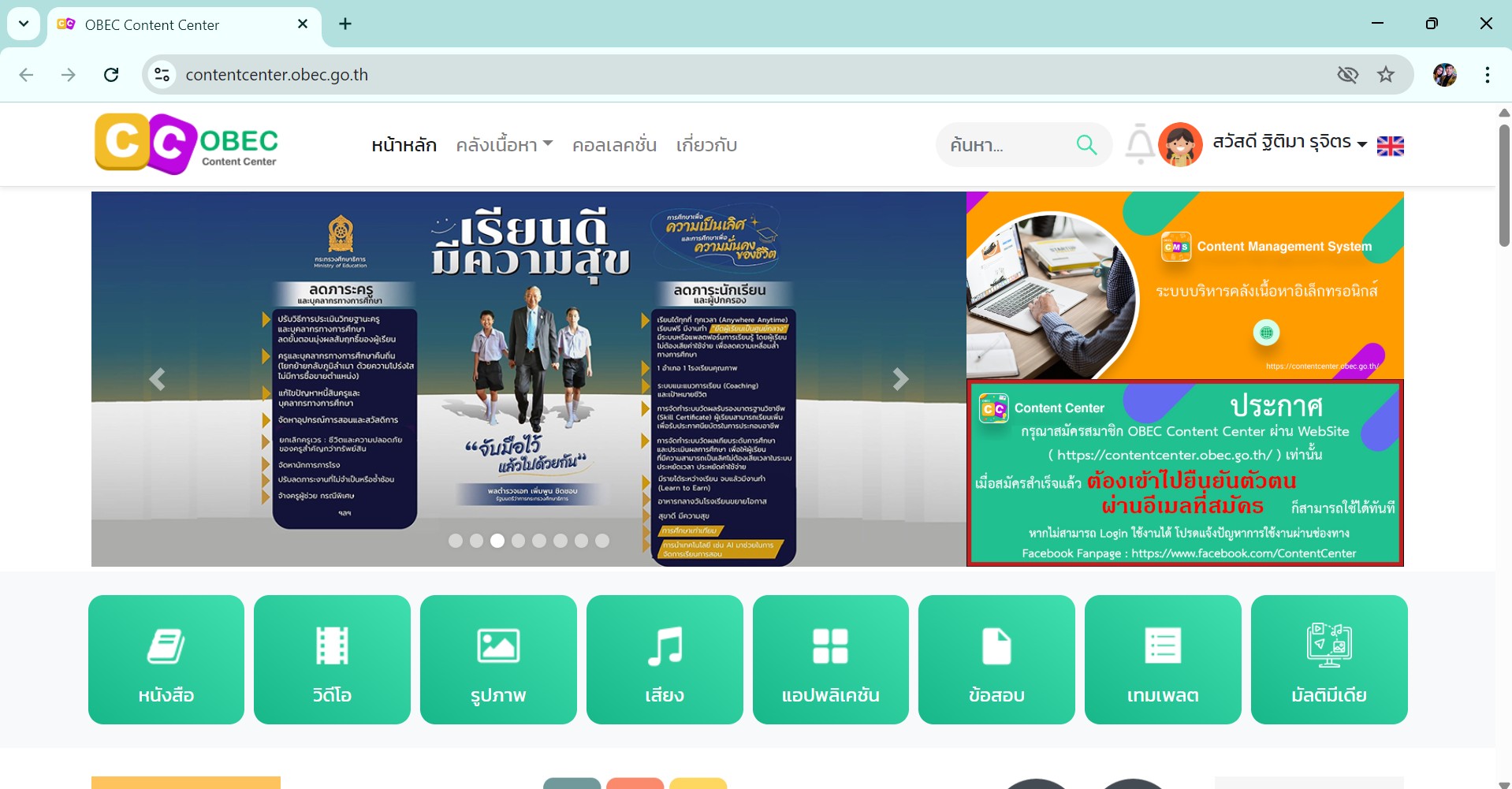Go to the คอลเลคชั่น menu item
The width and height of the screenshot is (1512, 789).
(614, 145)
